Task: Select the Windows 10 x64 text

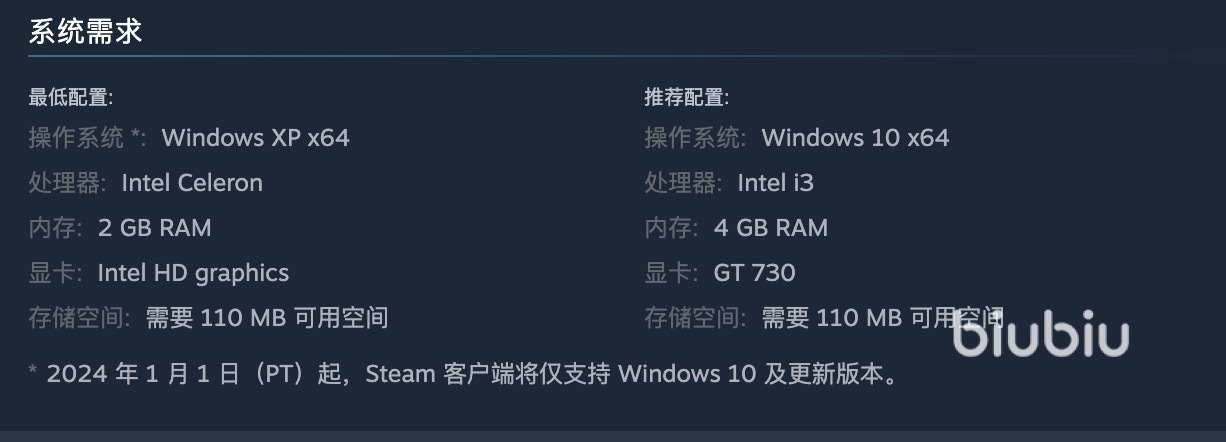Action: [x=855, y=138]
